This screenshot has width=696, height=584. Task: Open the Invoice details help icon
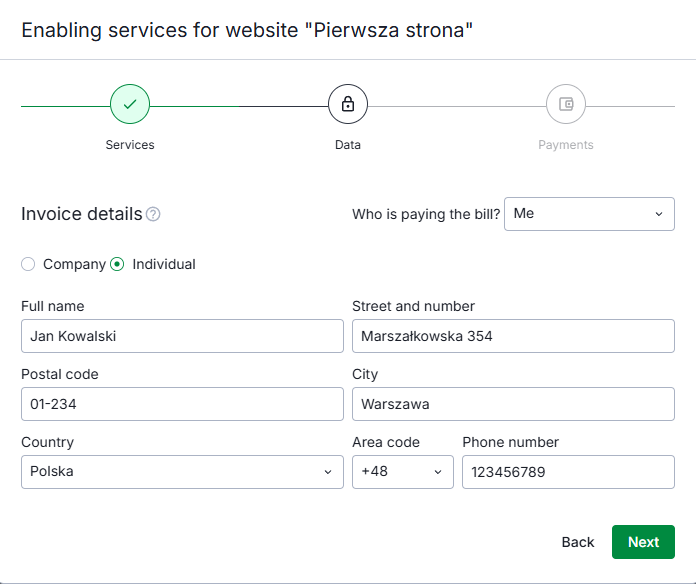(x=153, y=214)
